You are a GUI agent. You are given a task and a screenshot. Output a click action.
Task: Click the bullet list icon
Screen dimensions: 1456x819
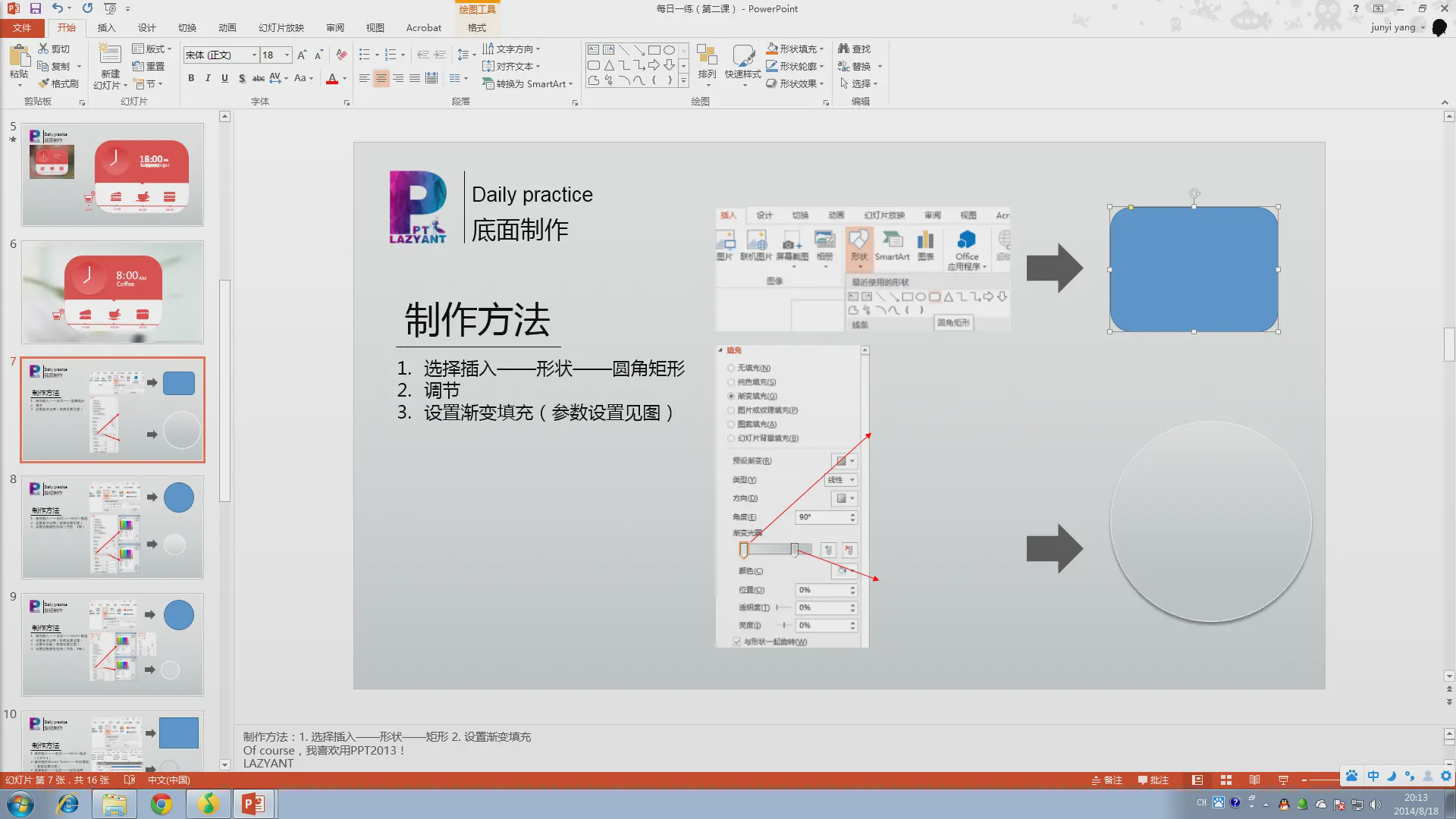pos(365,55)
